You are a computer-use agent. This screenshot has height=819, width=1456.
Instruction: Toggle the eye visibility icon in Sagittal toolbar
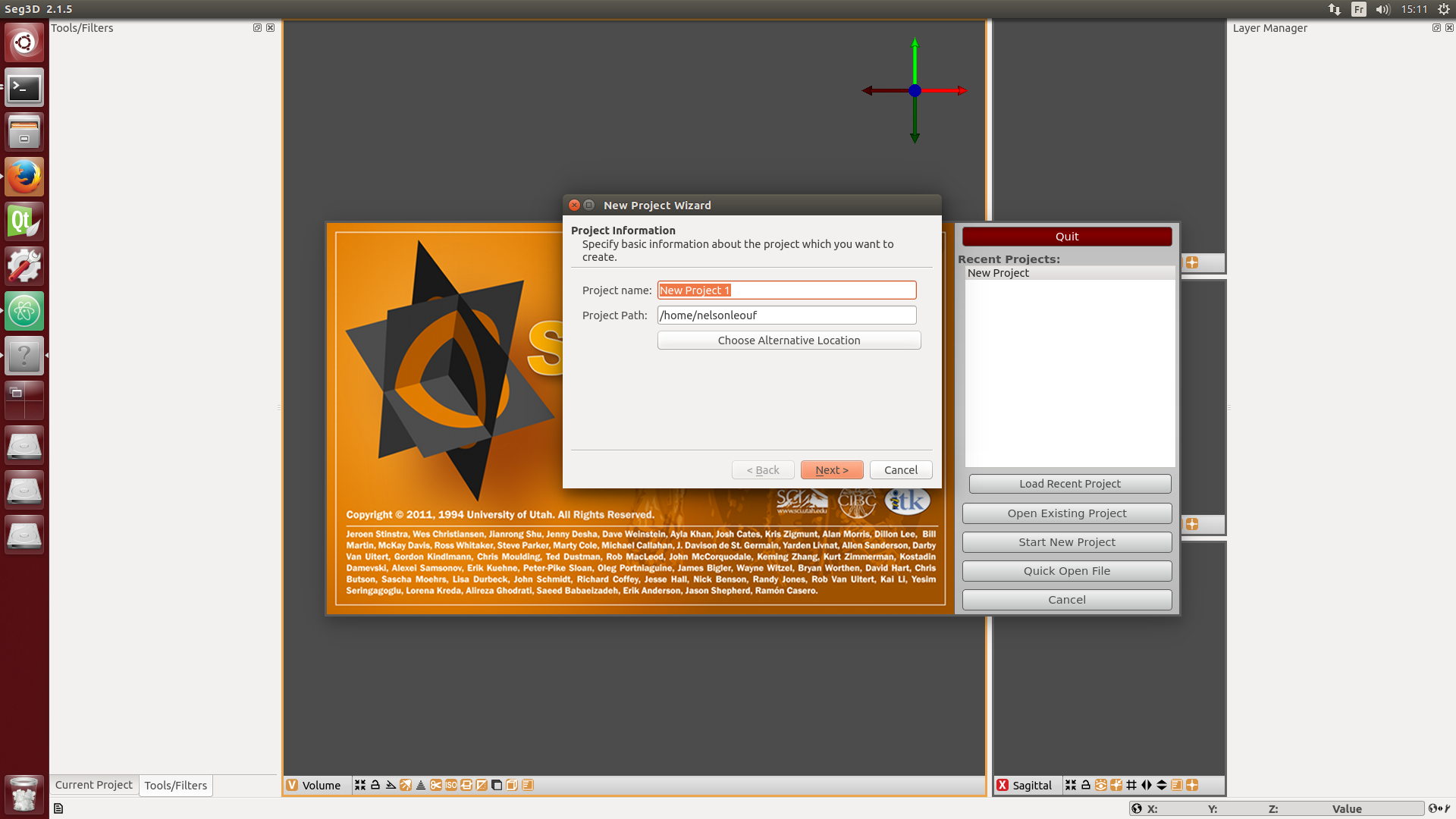coord(1101,785)
